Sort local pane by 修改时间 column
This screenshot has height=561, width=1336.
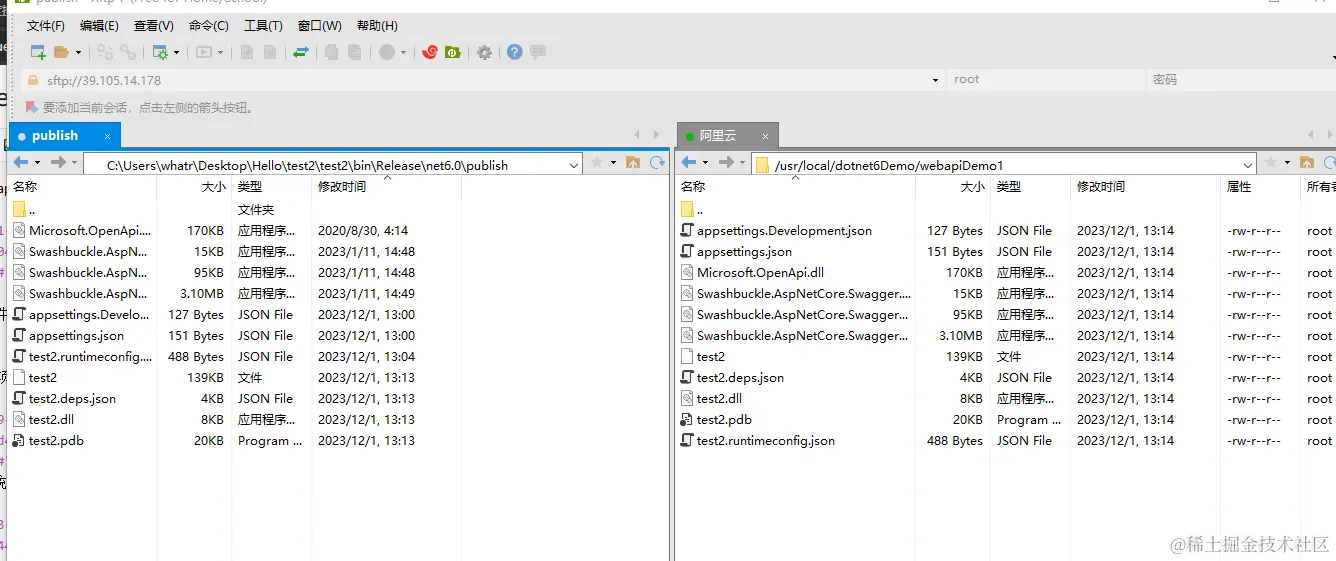(x=387, y=187)
